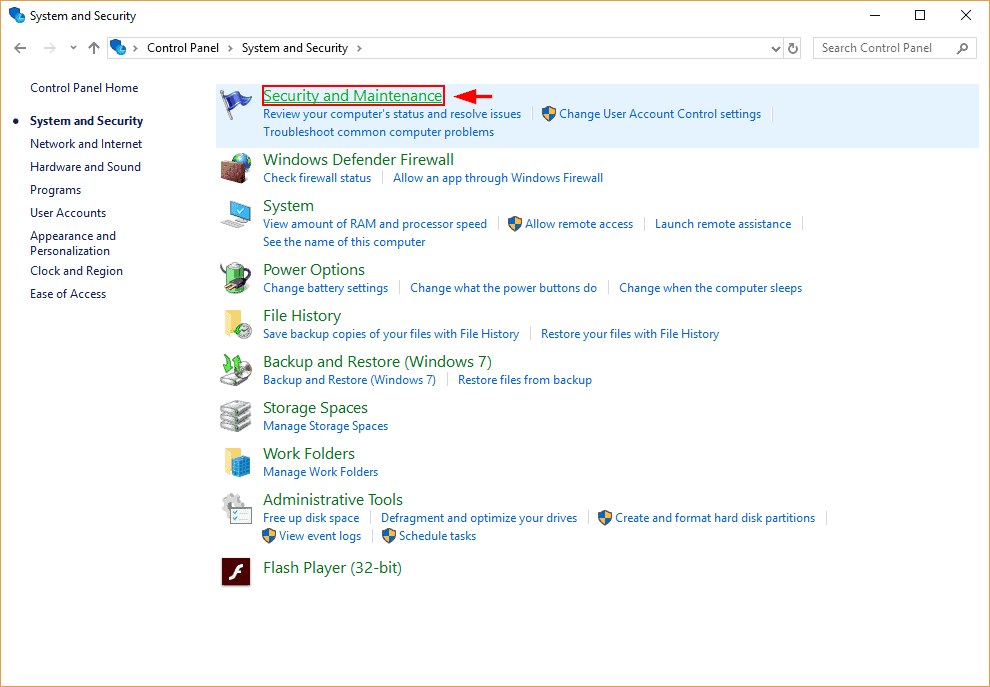Click Restore your files with File History
The image size is (990, 687).
(x=629, y=334)
